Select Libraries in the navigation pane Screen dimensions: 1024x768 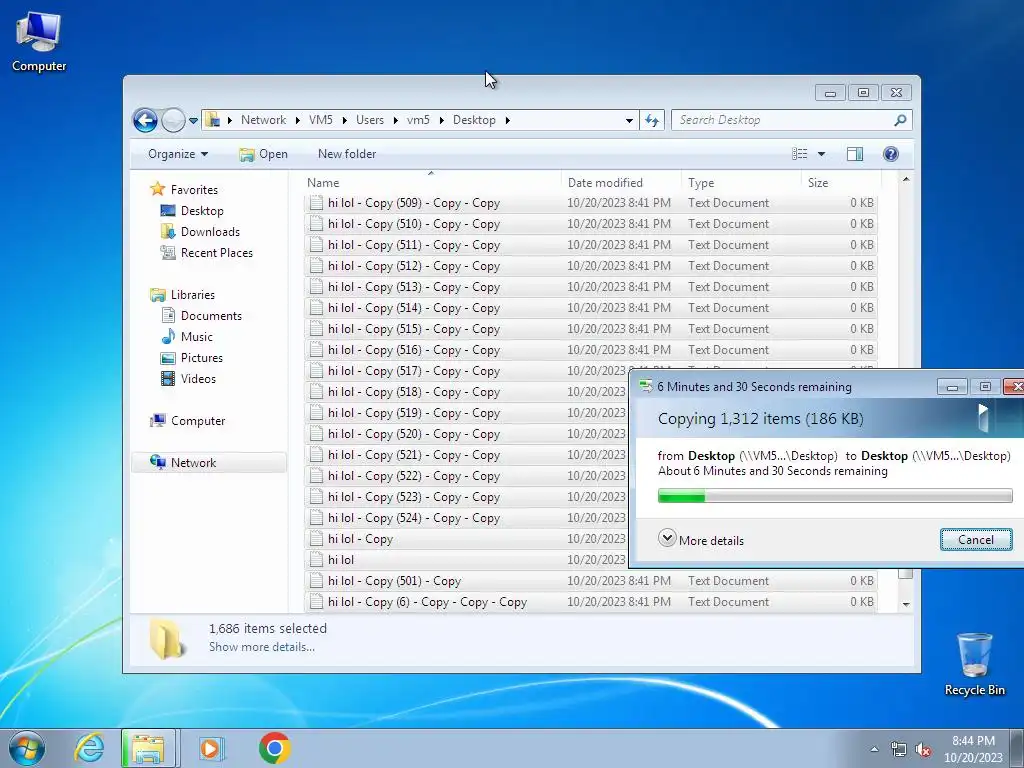pyautogui.click(x=193, y=295)
